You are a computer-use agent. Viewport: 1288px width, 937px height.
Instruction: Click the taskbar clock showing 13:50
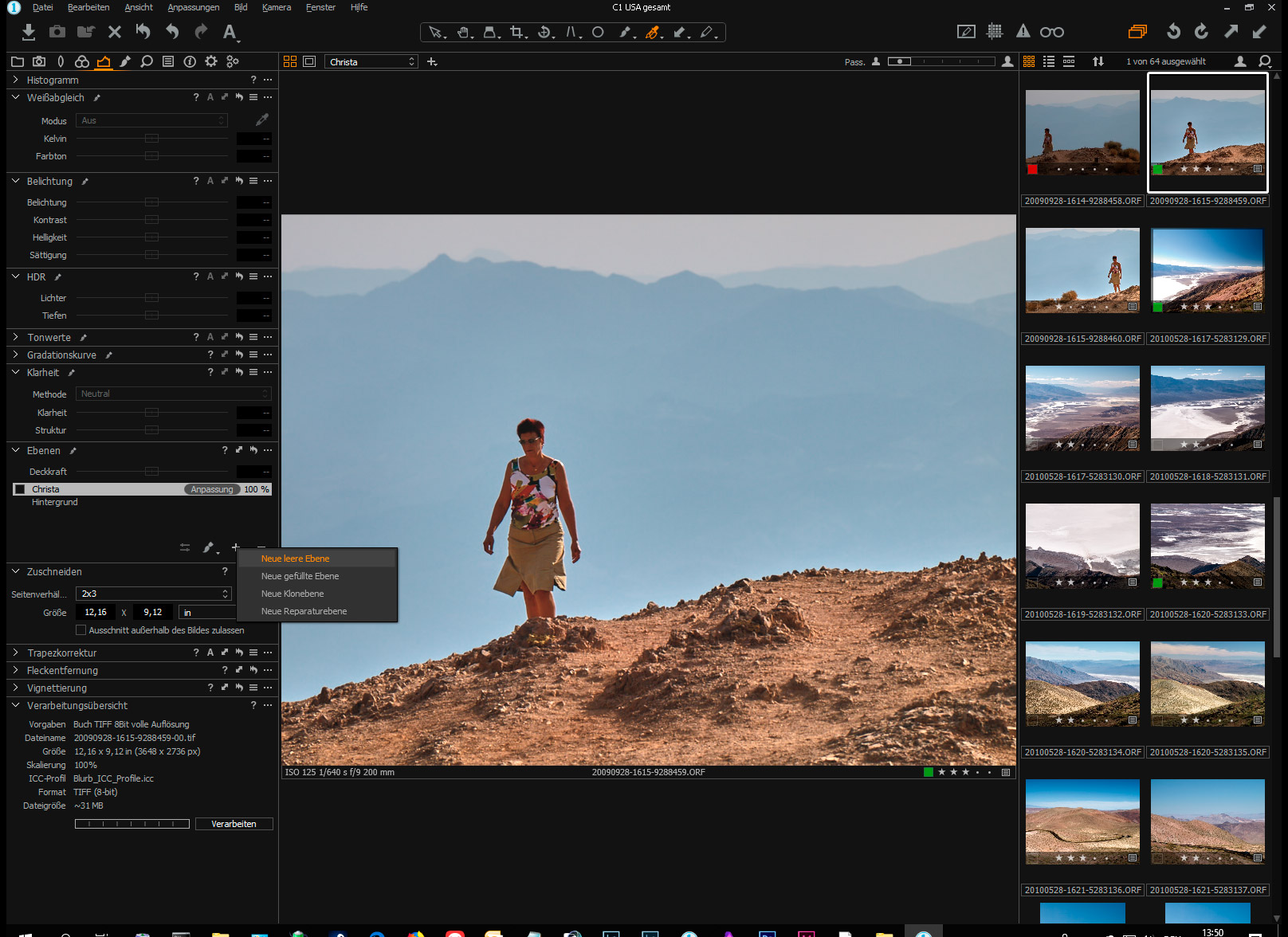1212,931
